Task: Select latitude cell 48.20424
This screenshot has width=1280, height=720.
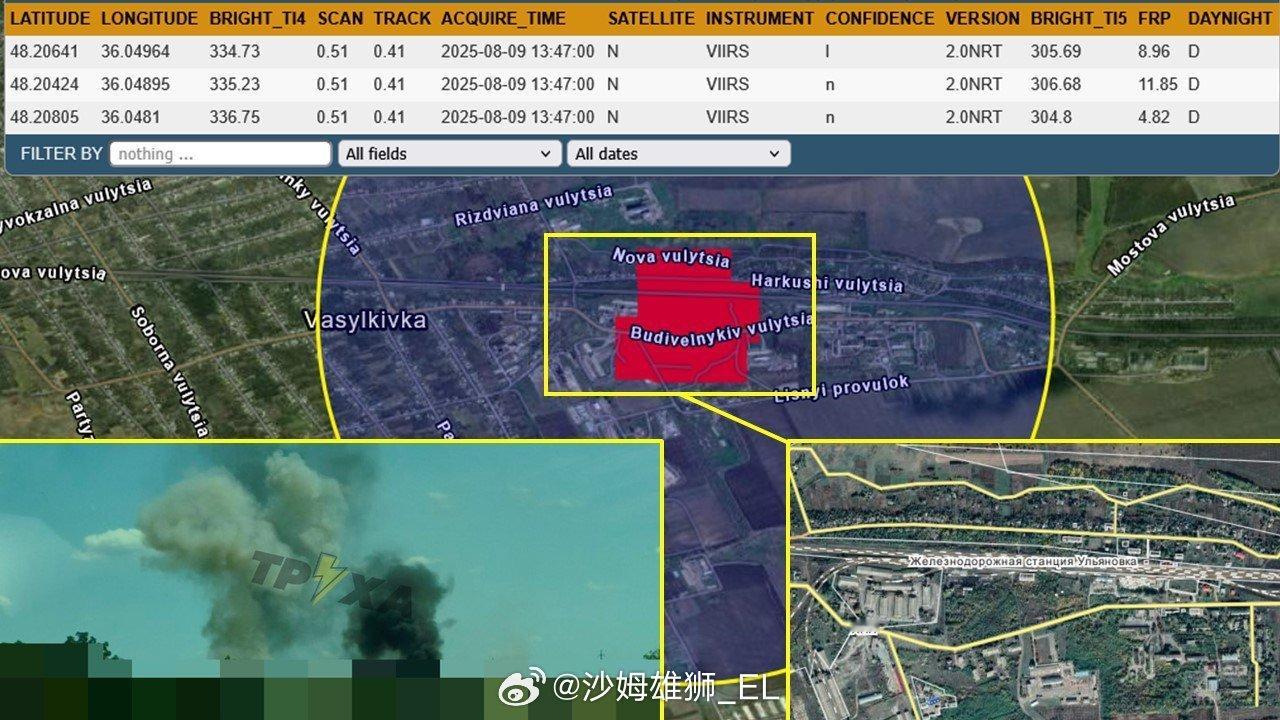Action: [x=43, y=84]
